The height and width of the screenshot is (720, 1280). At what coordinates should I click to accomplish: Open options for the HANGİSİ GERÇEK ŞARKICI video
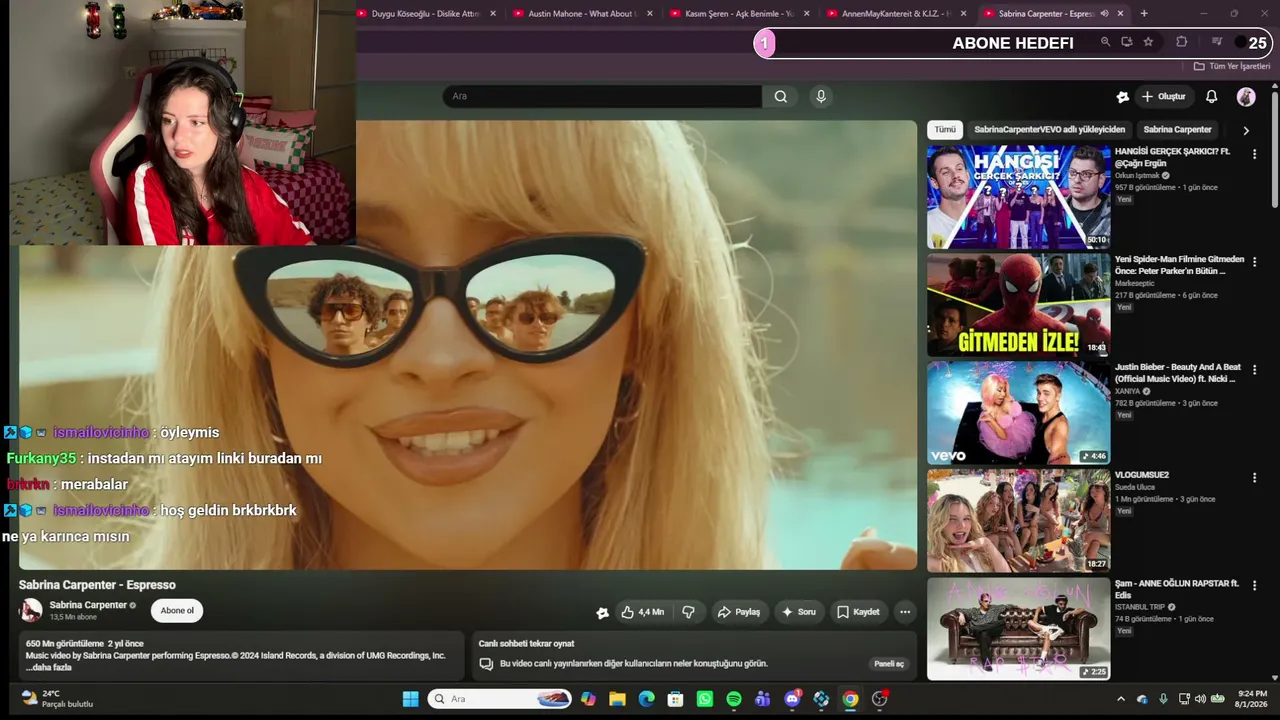coord(1254,154)
